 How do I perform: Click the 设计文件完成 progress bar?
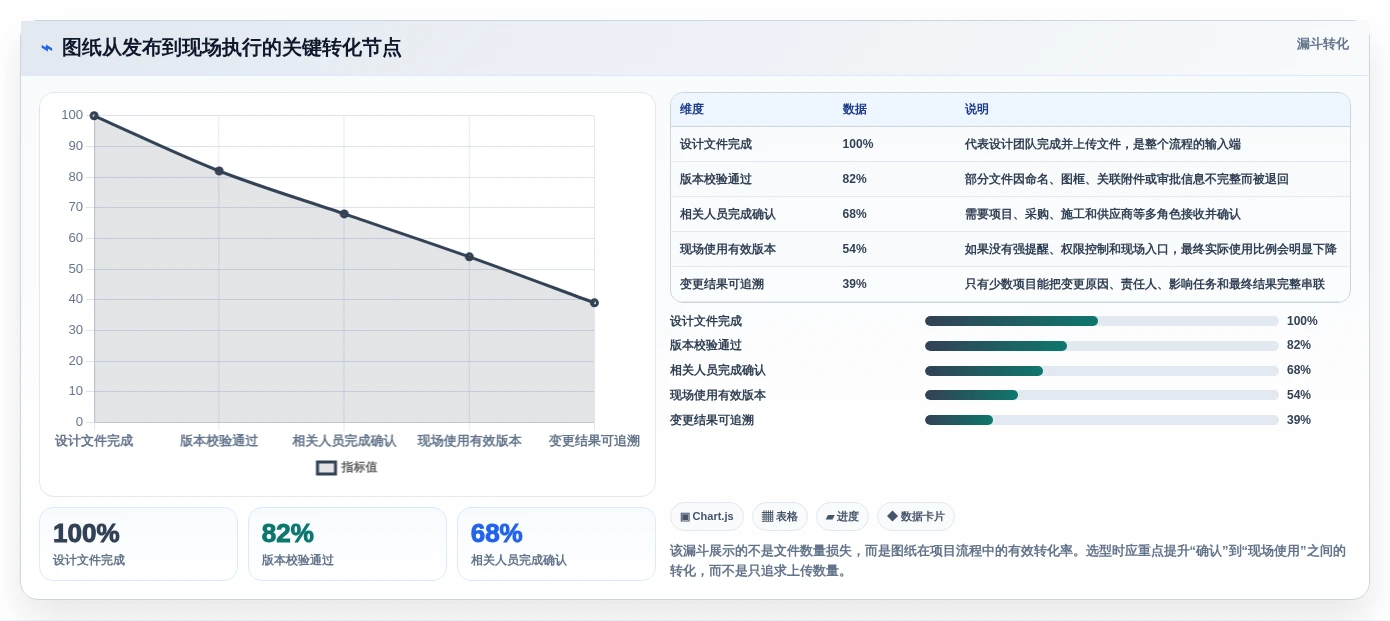1102,321
